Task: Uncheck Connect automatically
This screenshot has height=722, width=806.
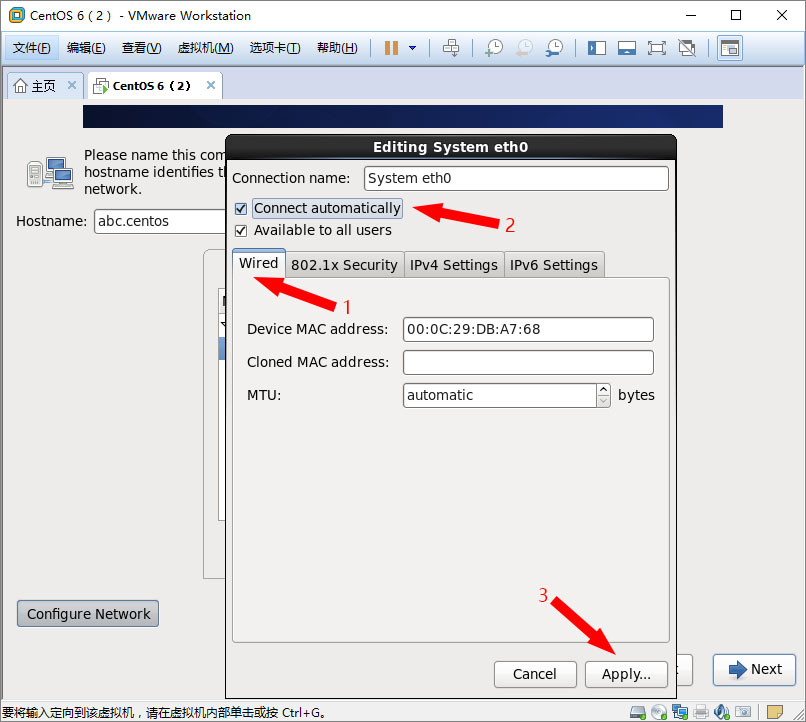Action: point(241,209)
